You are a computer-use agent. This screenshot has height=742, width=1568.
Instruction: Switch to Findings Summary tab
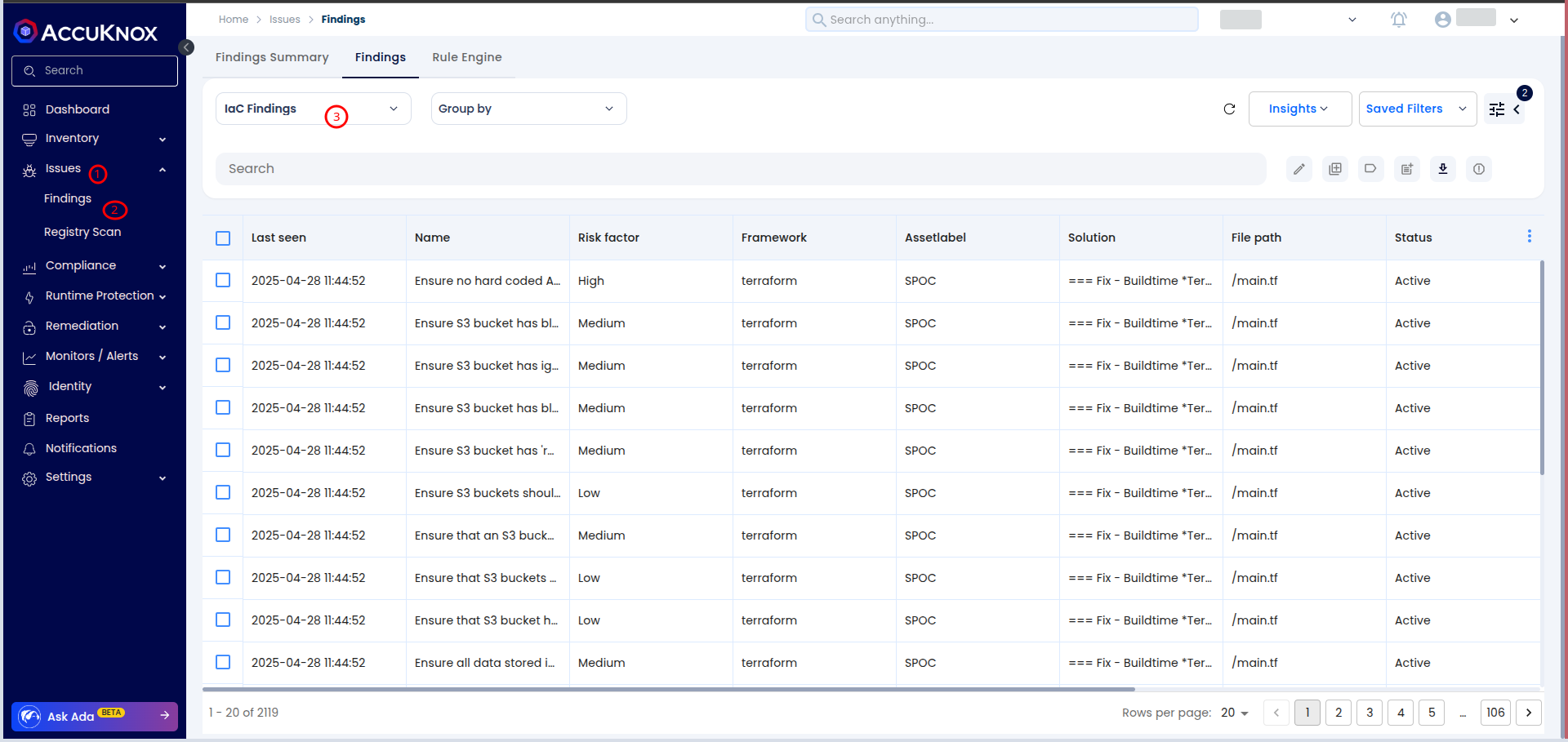272,57
